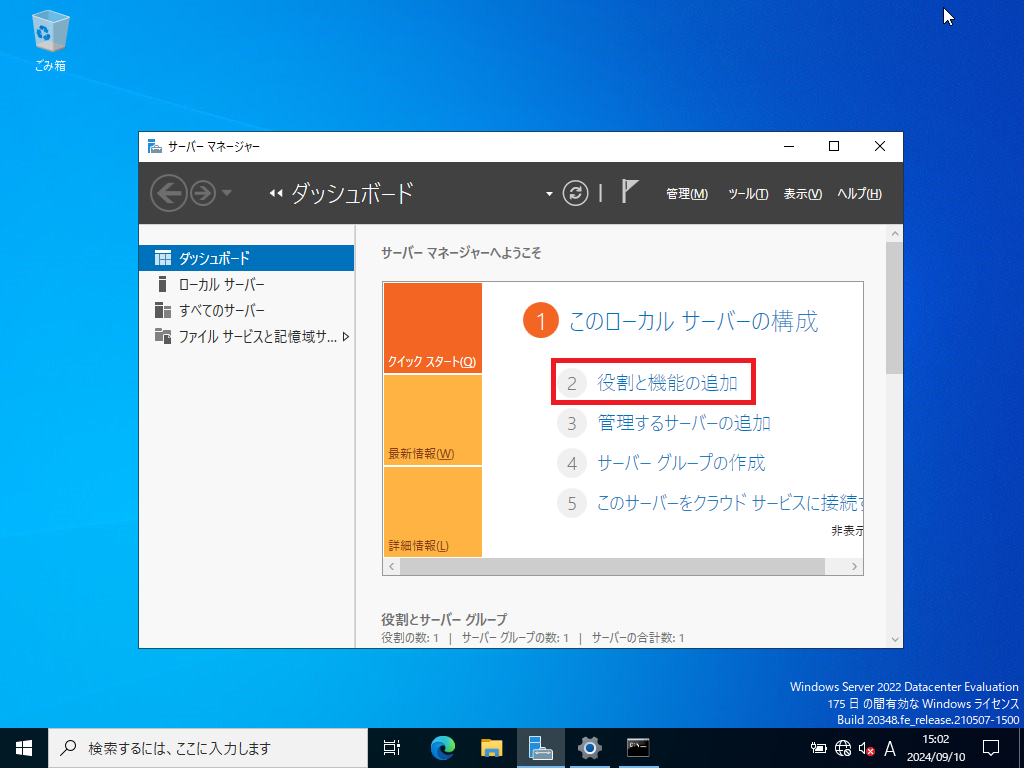The height and width of the screenshot is (768, 1024).
Task: Select the 最新情報(W) tile
Action: (433, 420)
